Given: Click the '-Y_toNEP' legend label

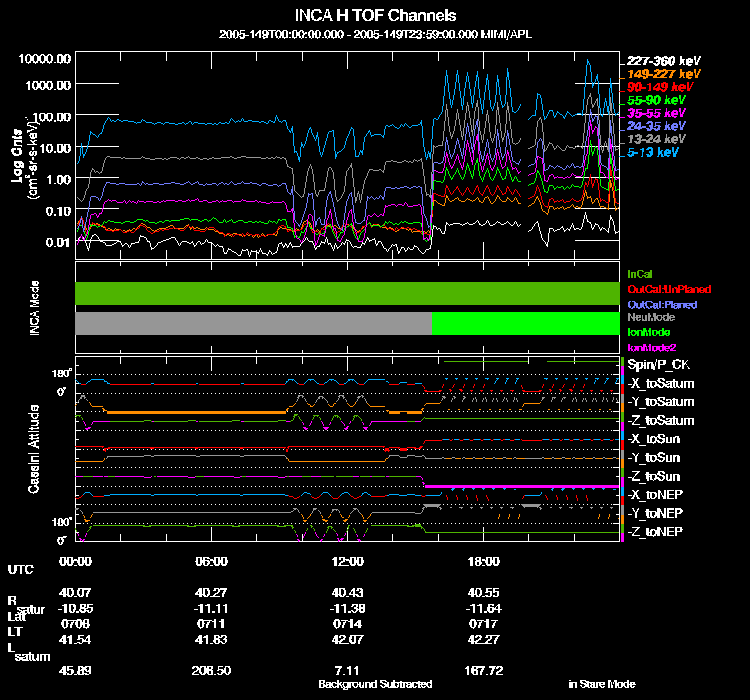Looking at the screenshot, I should (655, 513).
